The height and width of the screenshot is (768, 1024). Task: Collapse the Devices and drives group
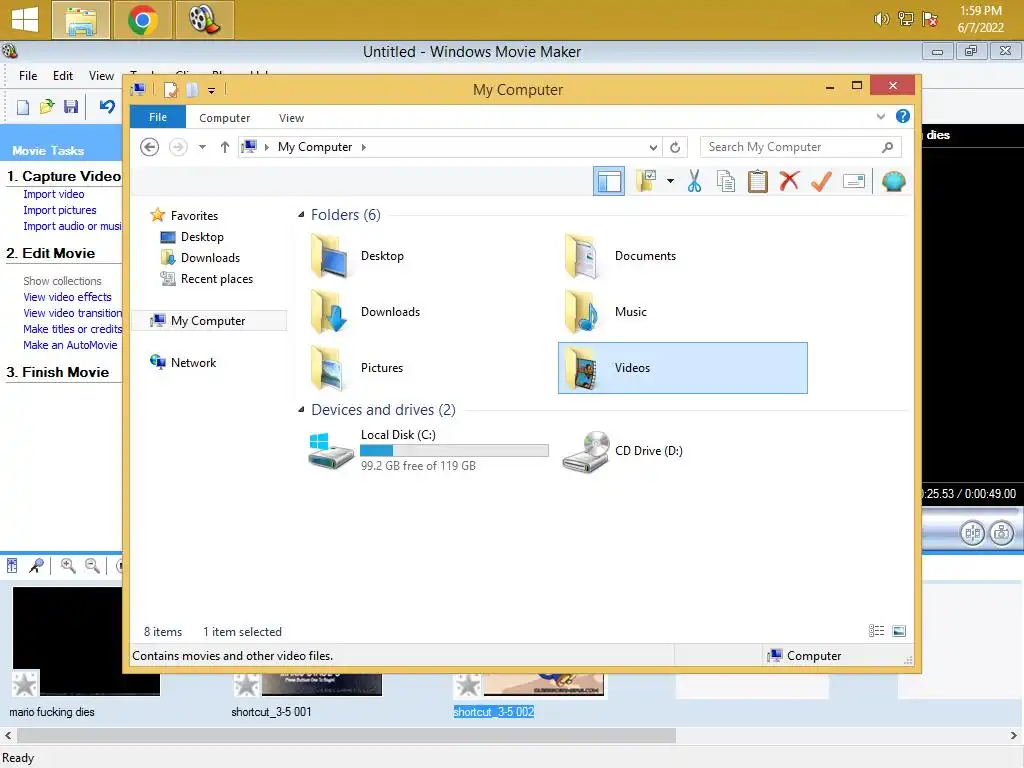tap(301, 409)
